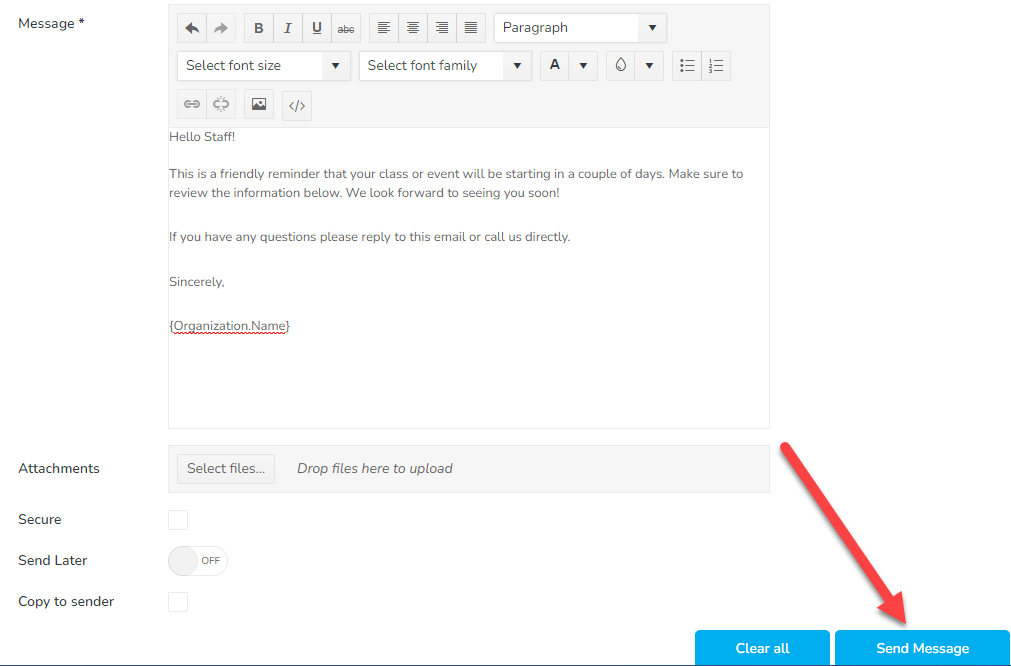
Task: Click the Select files... button
Action: point(226,469)
